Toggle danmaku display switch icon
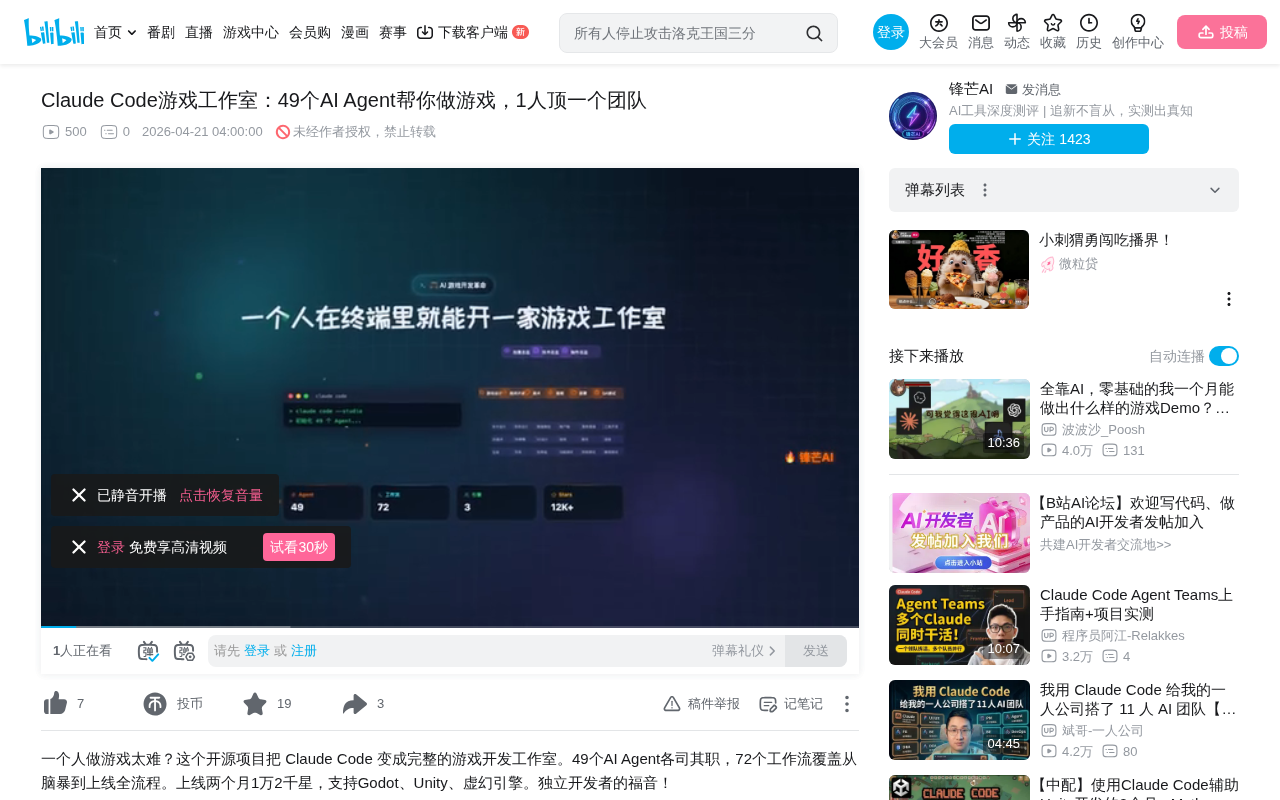The height and width of the screenshot is (800, 1280). 148,651
